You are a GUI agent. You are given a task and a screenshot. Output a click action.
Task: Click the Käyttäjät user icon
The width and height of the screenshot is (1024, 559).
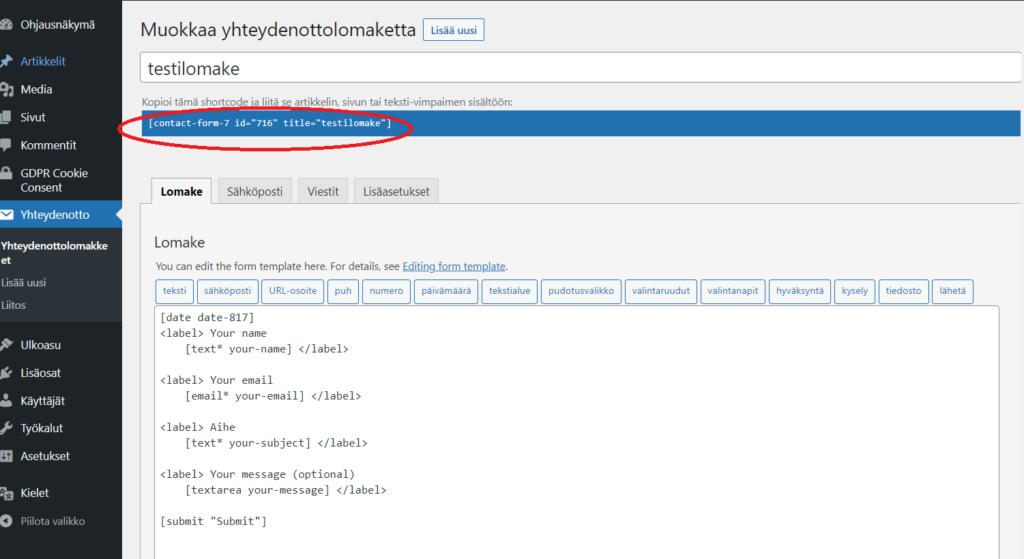[x=6, y=400]
